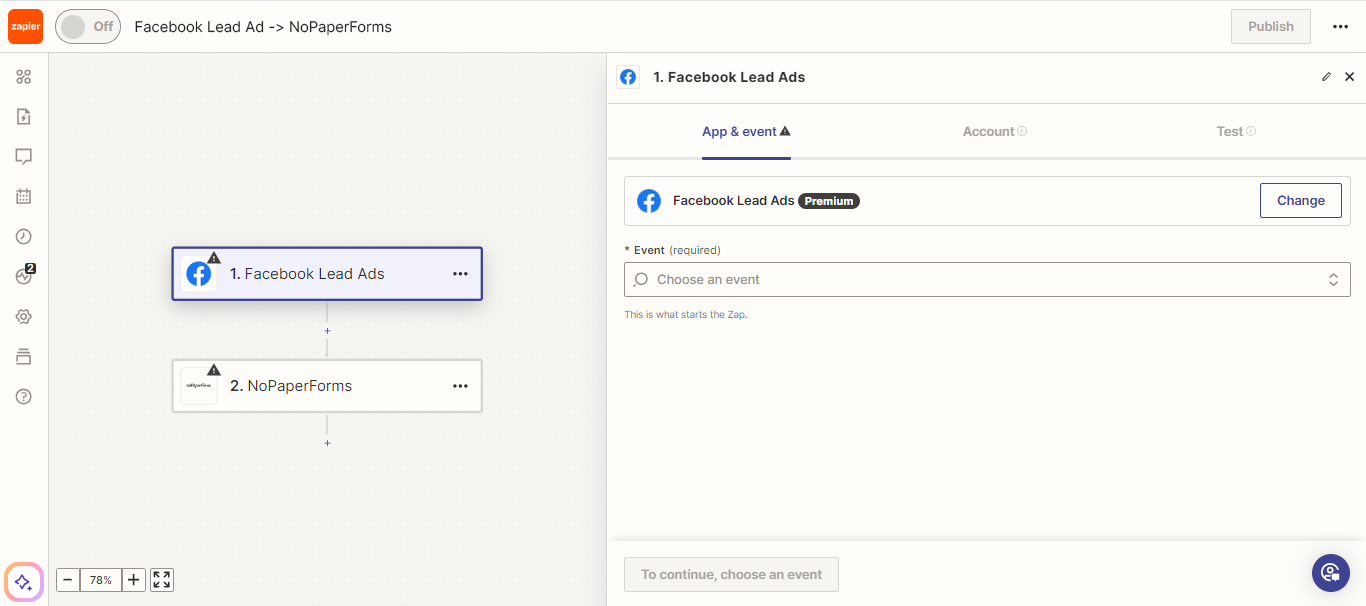Click the fit-to-view expand icon
The height and width of the screenshot is (606, 1366).
tap(162, 580)
